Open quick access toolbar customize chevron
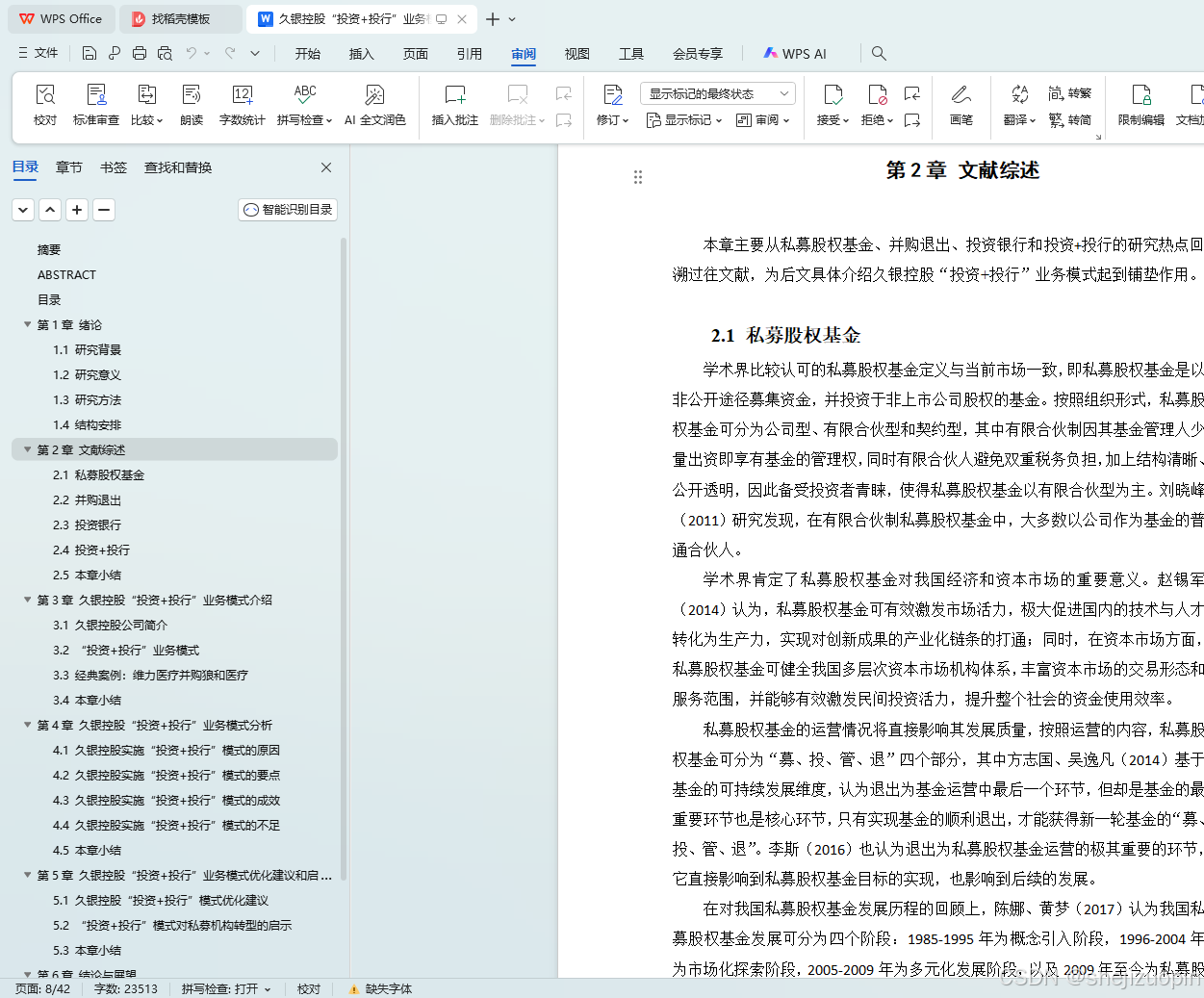This screenshot has height=998, width=1204. [x=255, y=53]
